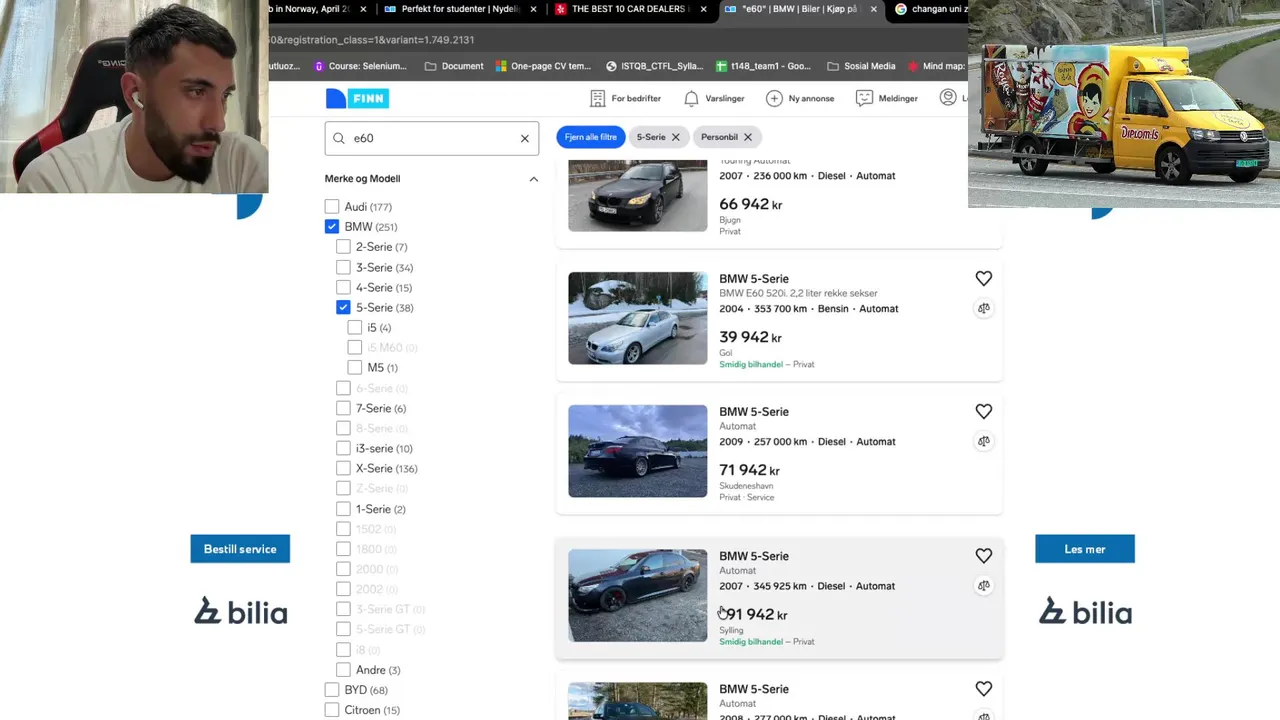Image resolution: width=1280 pixels, height=720 pixels.
Task: Click the Bestill service Bilia button
Action: [240, 549]
